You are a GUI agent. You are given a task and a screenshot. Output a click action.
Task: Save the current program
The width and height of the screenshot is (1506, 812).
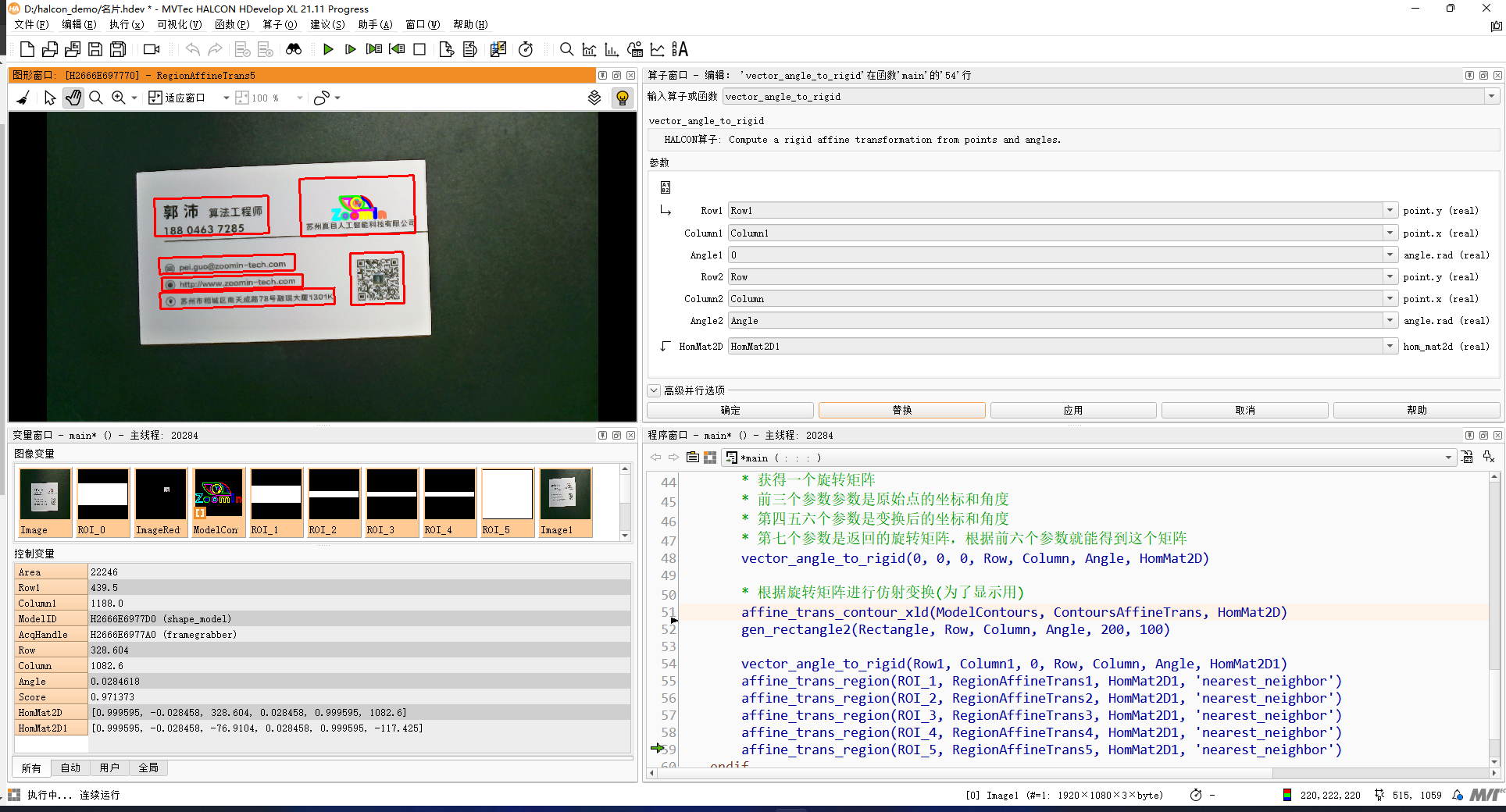pyautogui.click(x=95, y=49)
